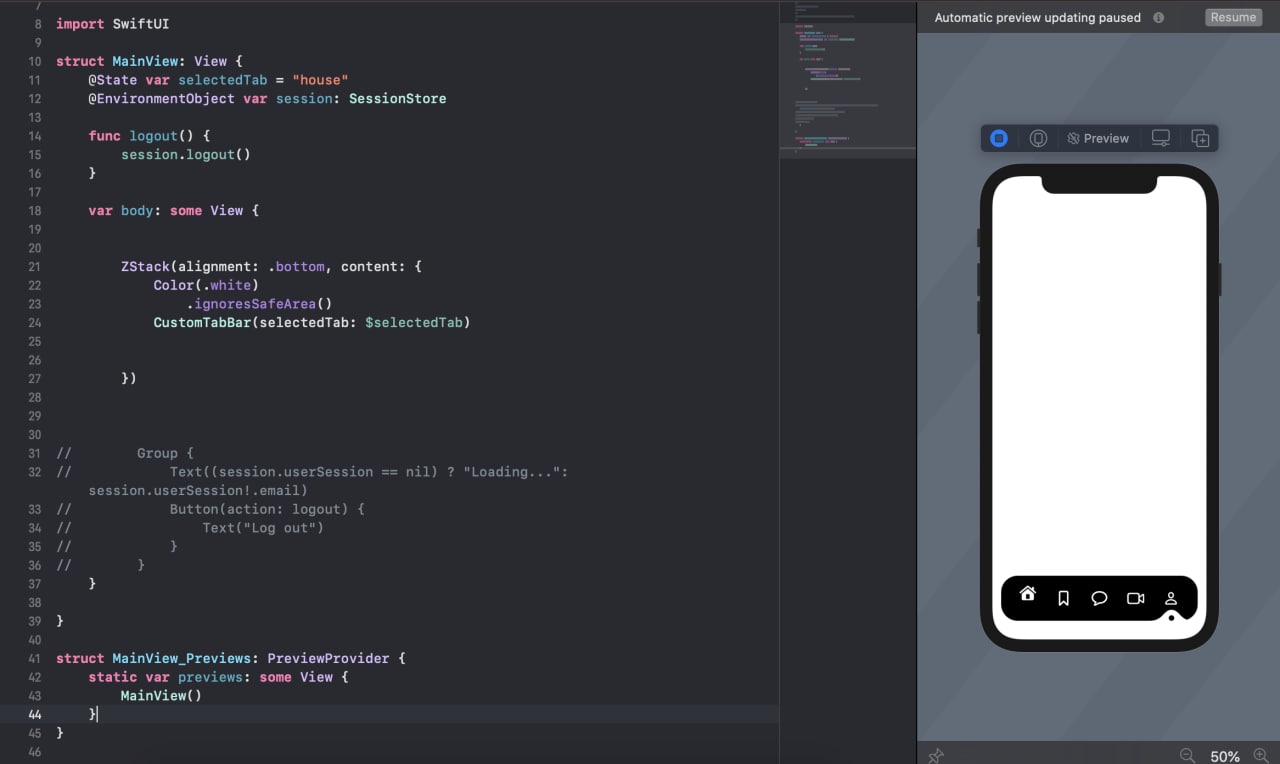Open the Preview inspect settings button
This screenshot has width=1280, height=764.
click(x=1098, y=139)
